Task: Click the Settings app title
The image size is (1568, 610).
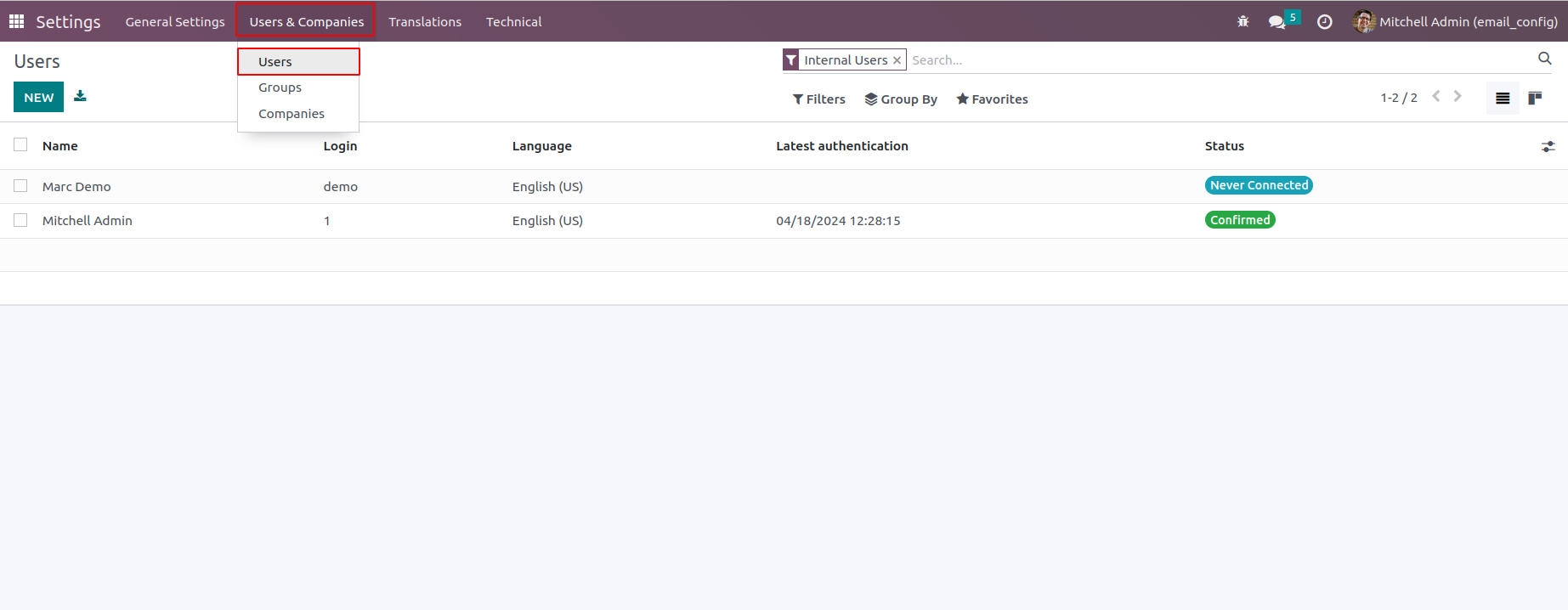Action: (68, 22)
